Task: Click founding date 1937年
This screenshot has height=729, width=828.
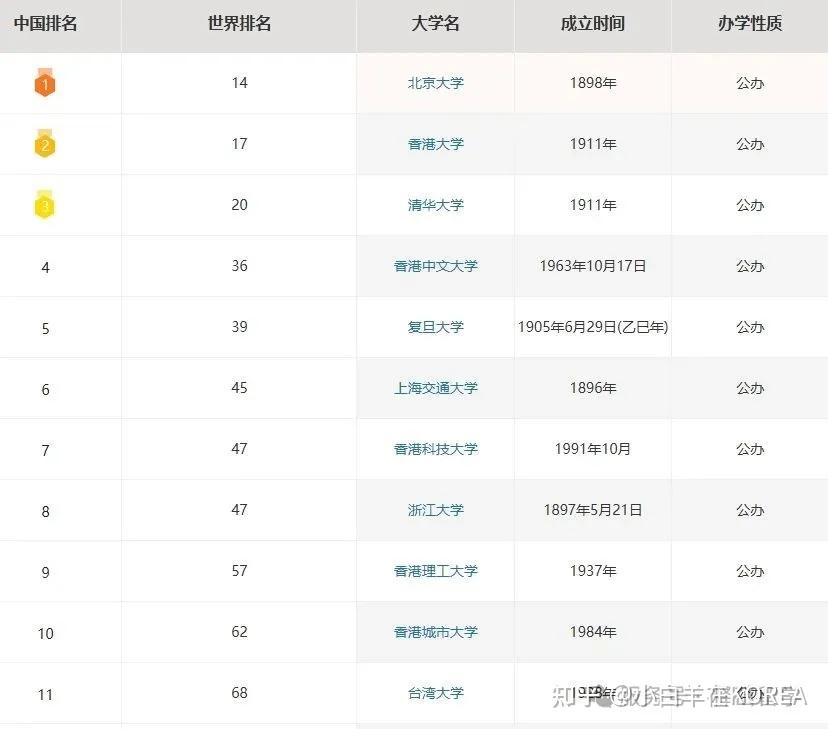Action: (593, 571)
